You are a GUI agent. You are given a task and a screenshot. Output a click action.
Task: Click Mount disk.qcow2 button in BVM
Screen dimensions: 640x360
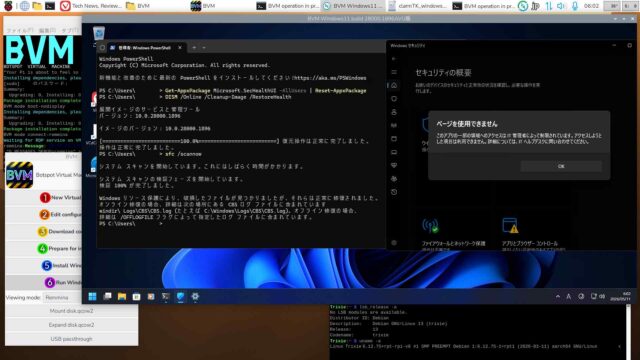click(x=71, y=311)
